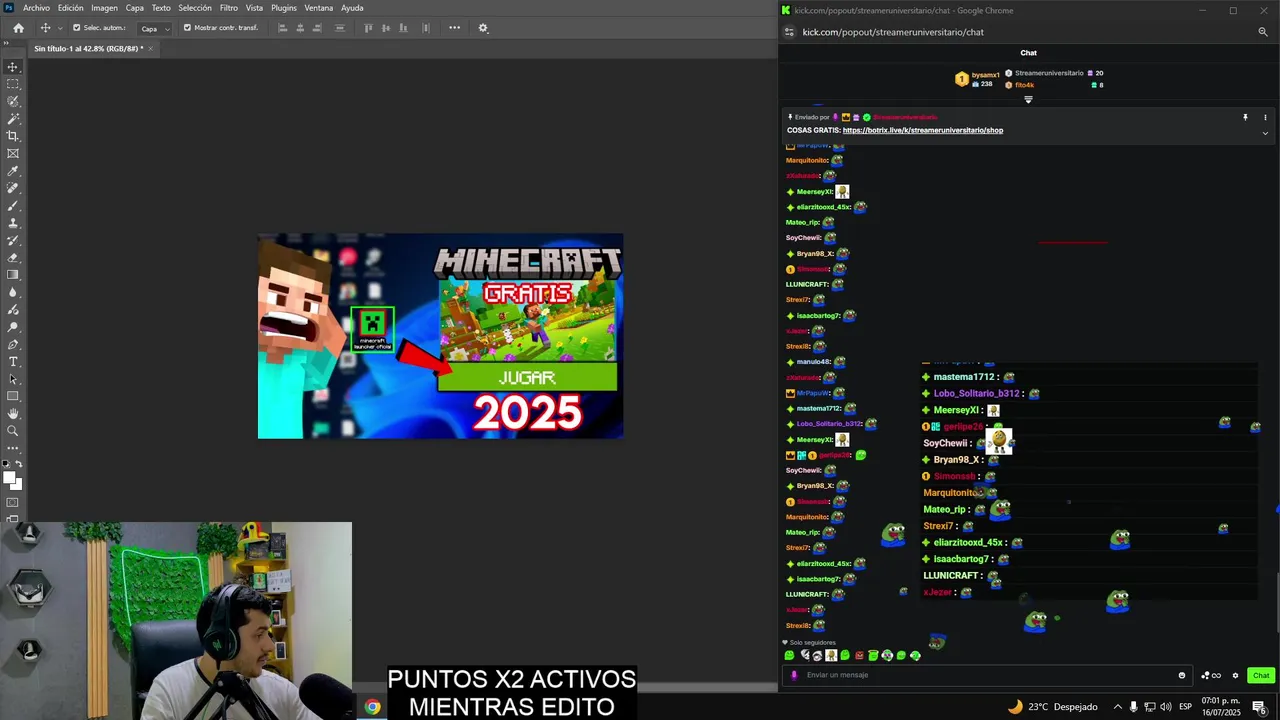The image size is (1280, 720).
Task: Select the Spot Healing Brush tool
Action: 13,188
